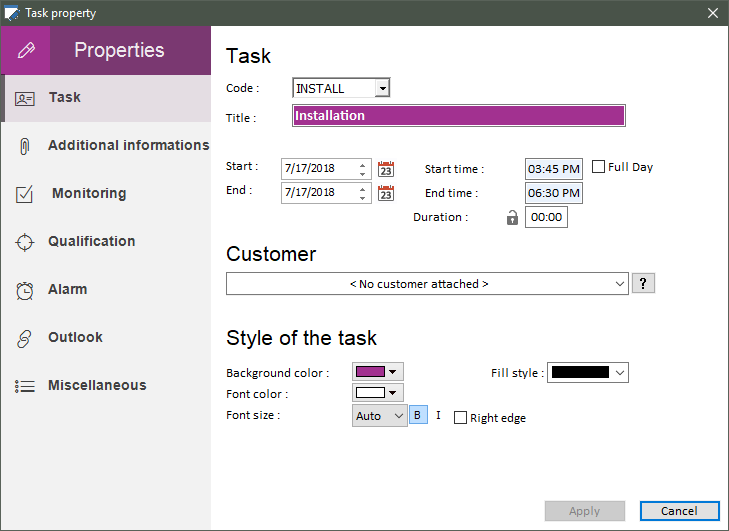
Task: Increase the End date with up arrow
Action: [362, 188]
